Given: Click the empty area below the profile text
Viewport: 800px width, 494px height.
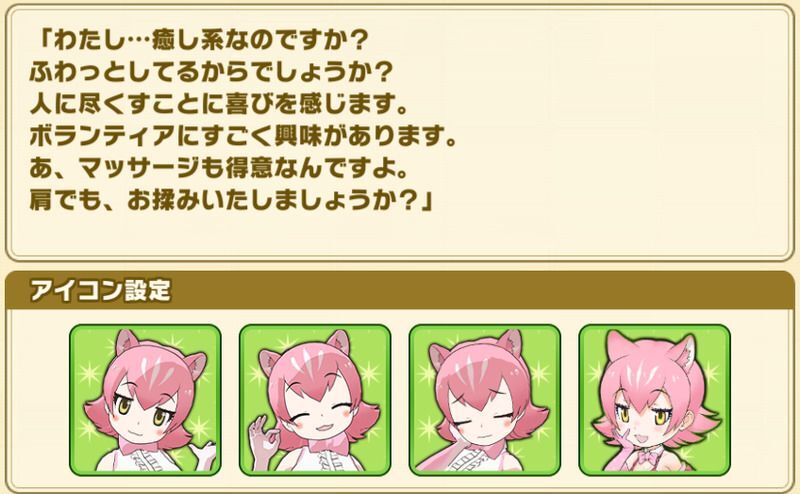Looking at the screenshot, I should [400, 235].
